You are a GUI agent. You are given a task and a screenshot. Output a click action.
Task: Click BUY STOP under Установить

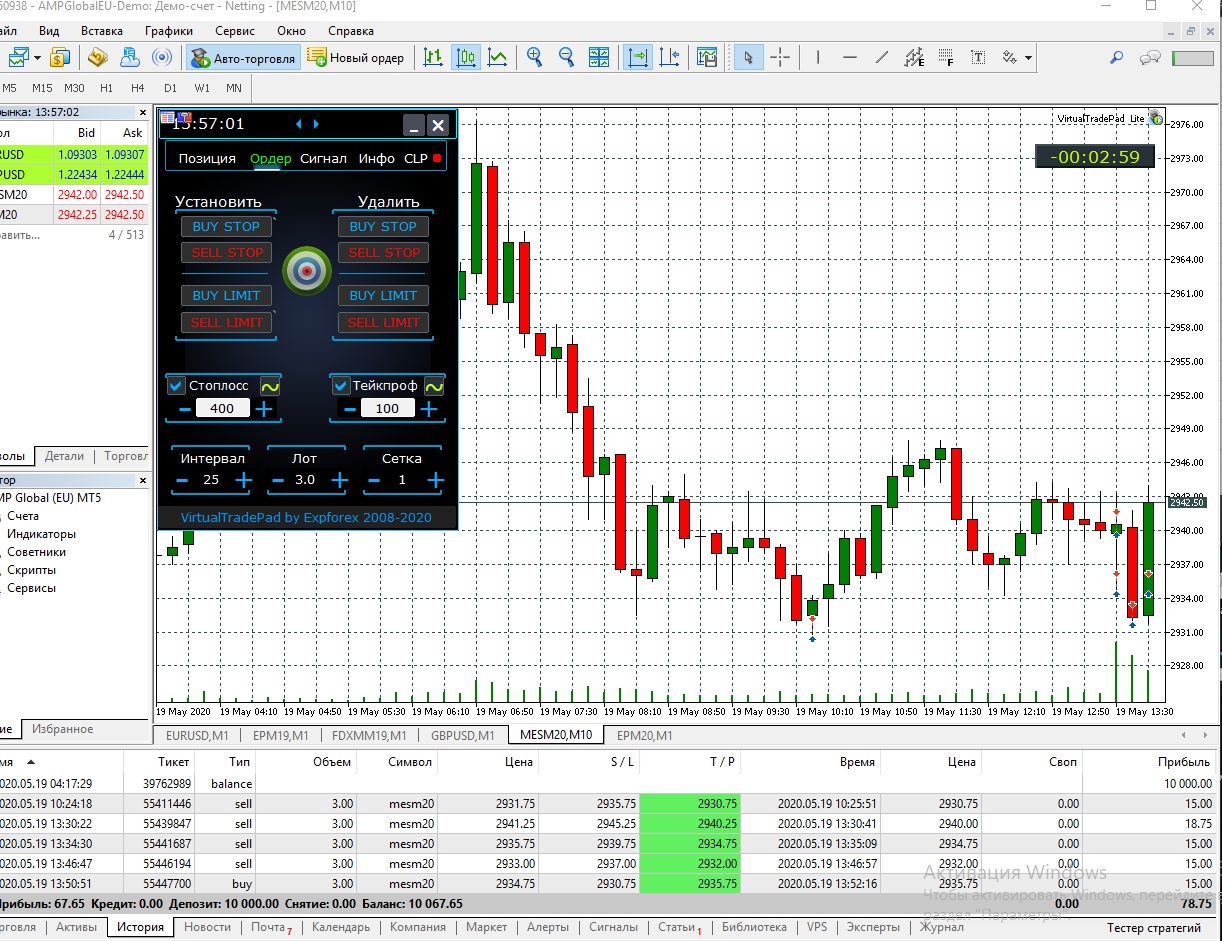click(226, 227)
